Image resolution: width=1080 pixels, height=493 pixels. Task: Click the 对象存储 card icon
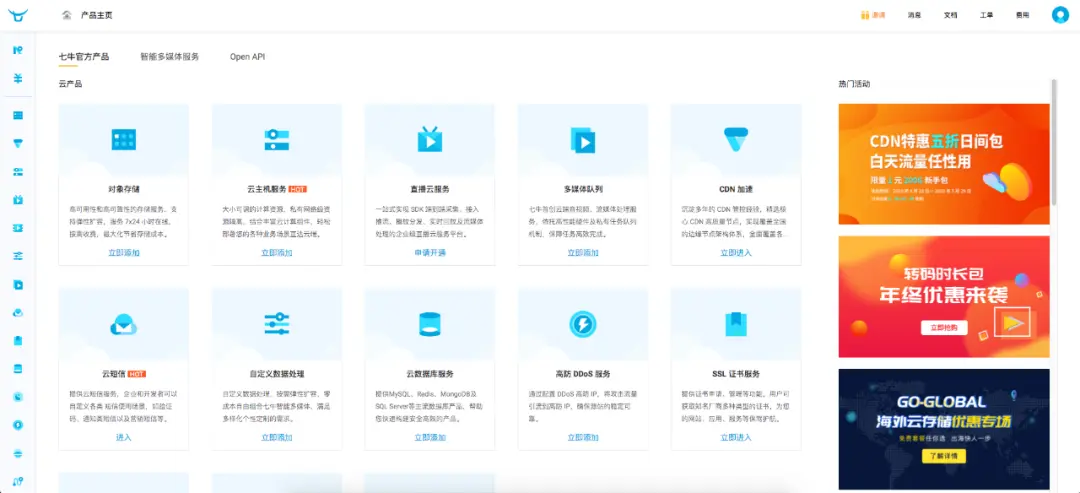[x=123, y=140]
